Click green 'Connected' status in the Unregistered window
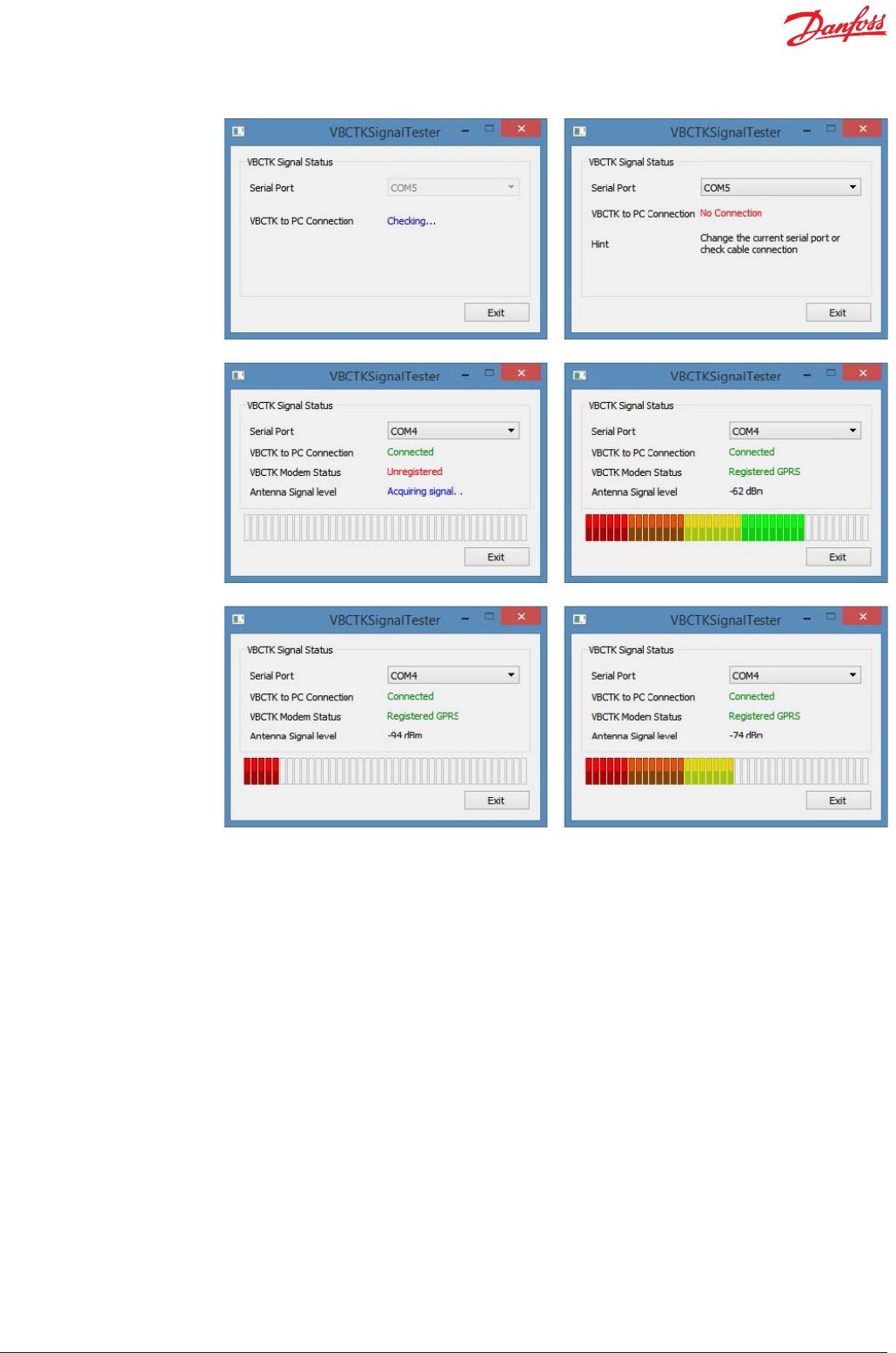 point(410,452)
